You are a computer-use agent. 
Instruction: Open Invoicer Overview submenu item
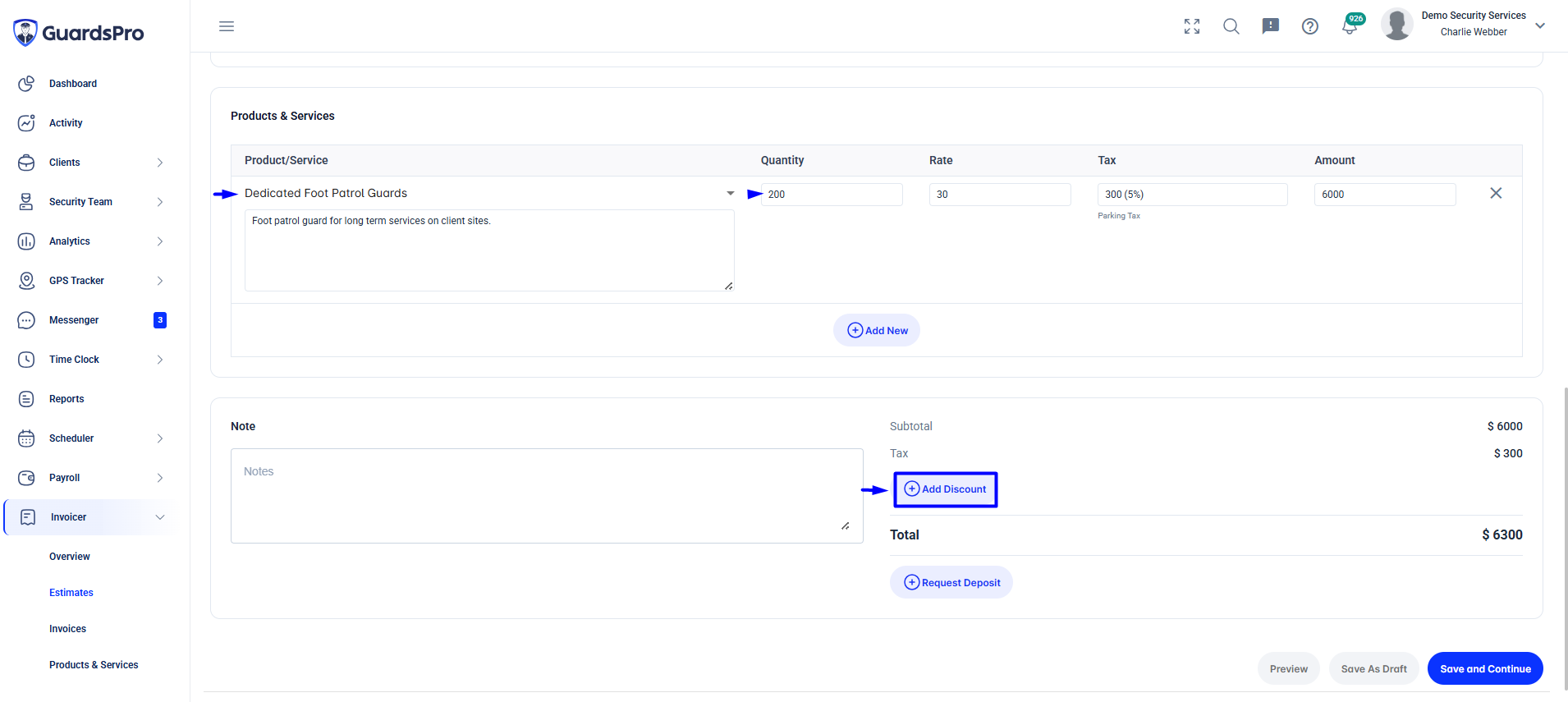70,557
